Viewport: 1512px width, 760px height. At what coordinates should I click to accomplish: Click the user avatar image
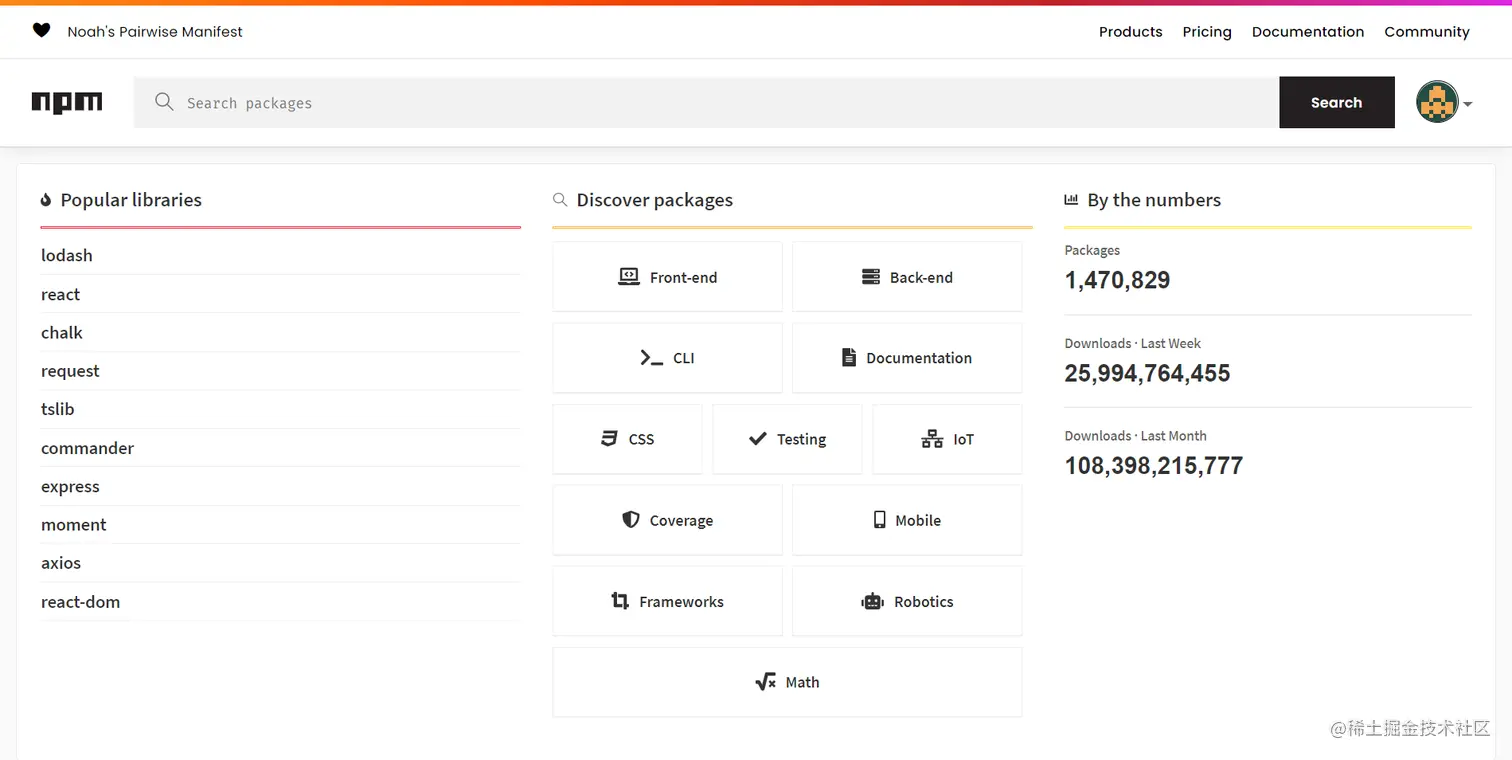click(1437, 102)
